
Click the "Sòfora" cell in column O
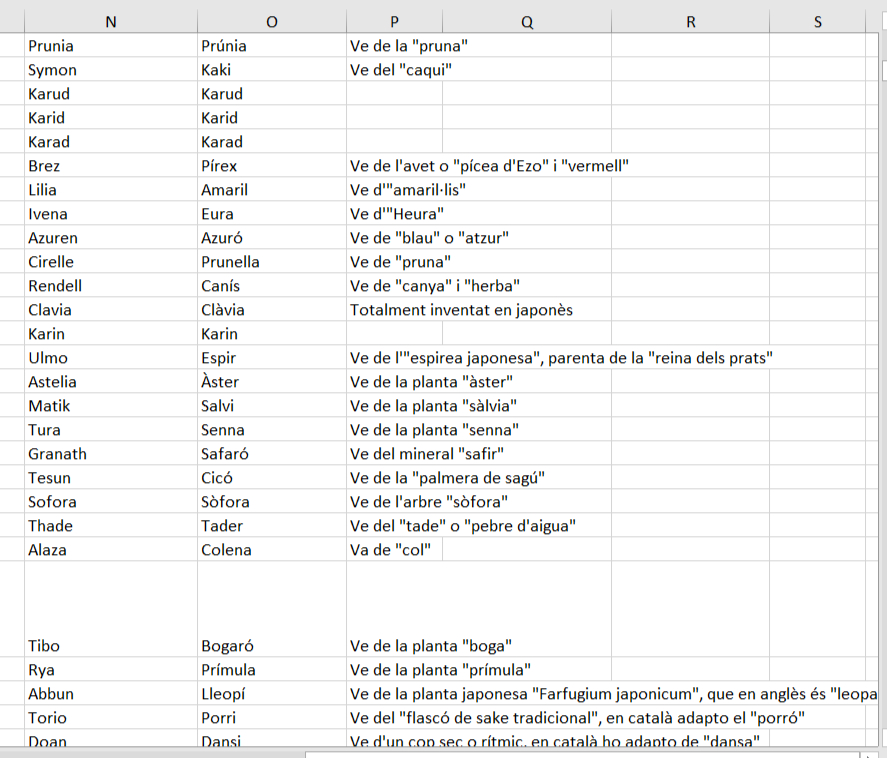pos(271,502)
